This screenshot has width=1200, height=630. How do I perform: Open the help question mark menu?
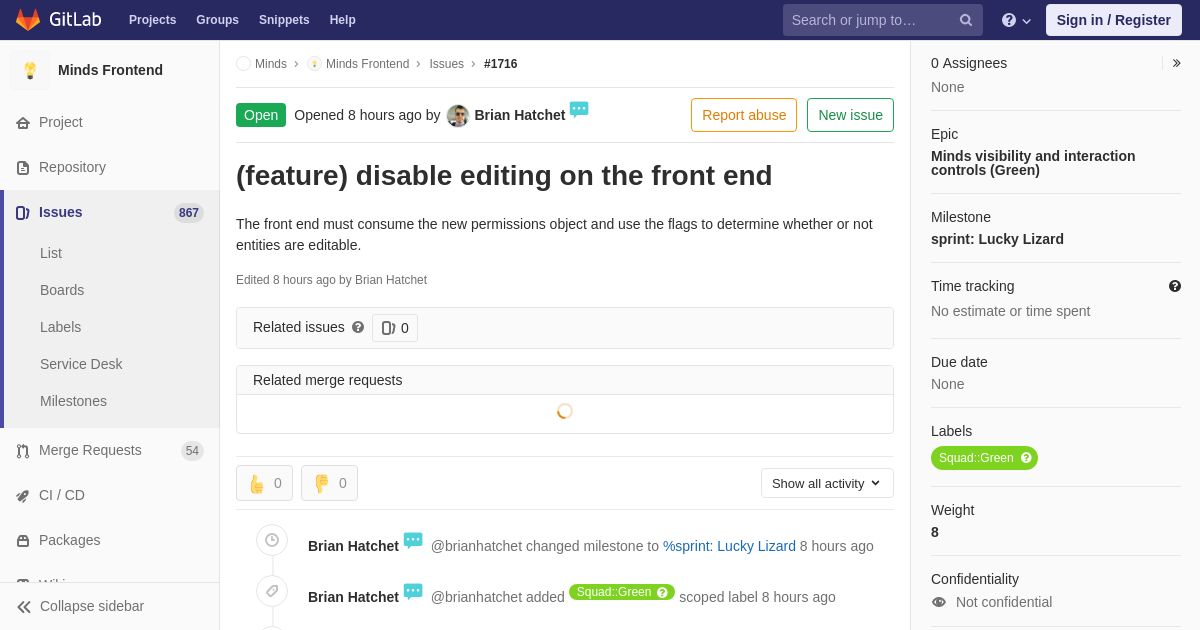point(1016,20)
